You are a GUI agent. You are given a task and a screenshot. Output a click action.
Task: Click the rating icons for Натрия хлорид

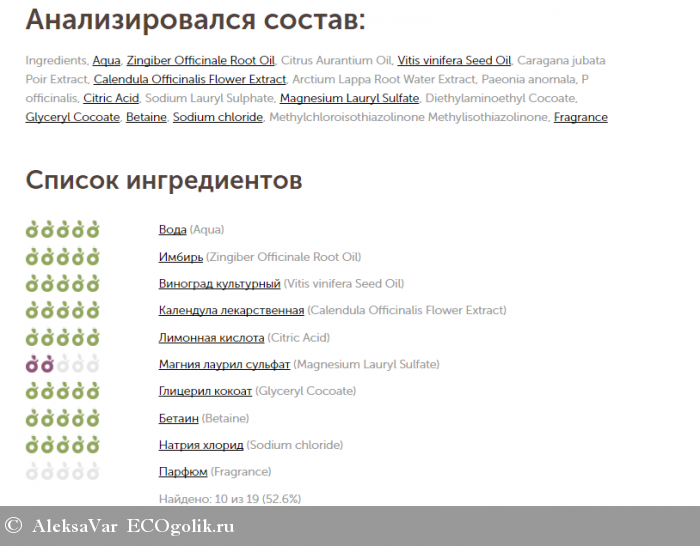(x=62, y=444)
